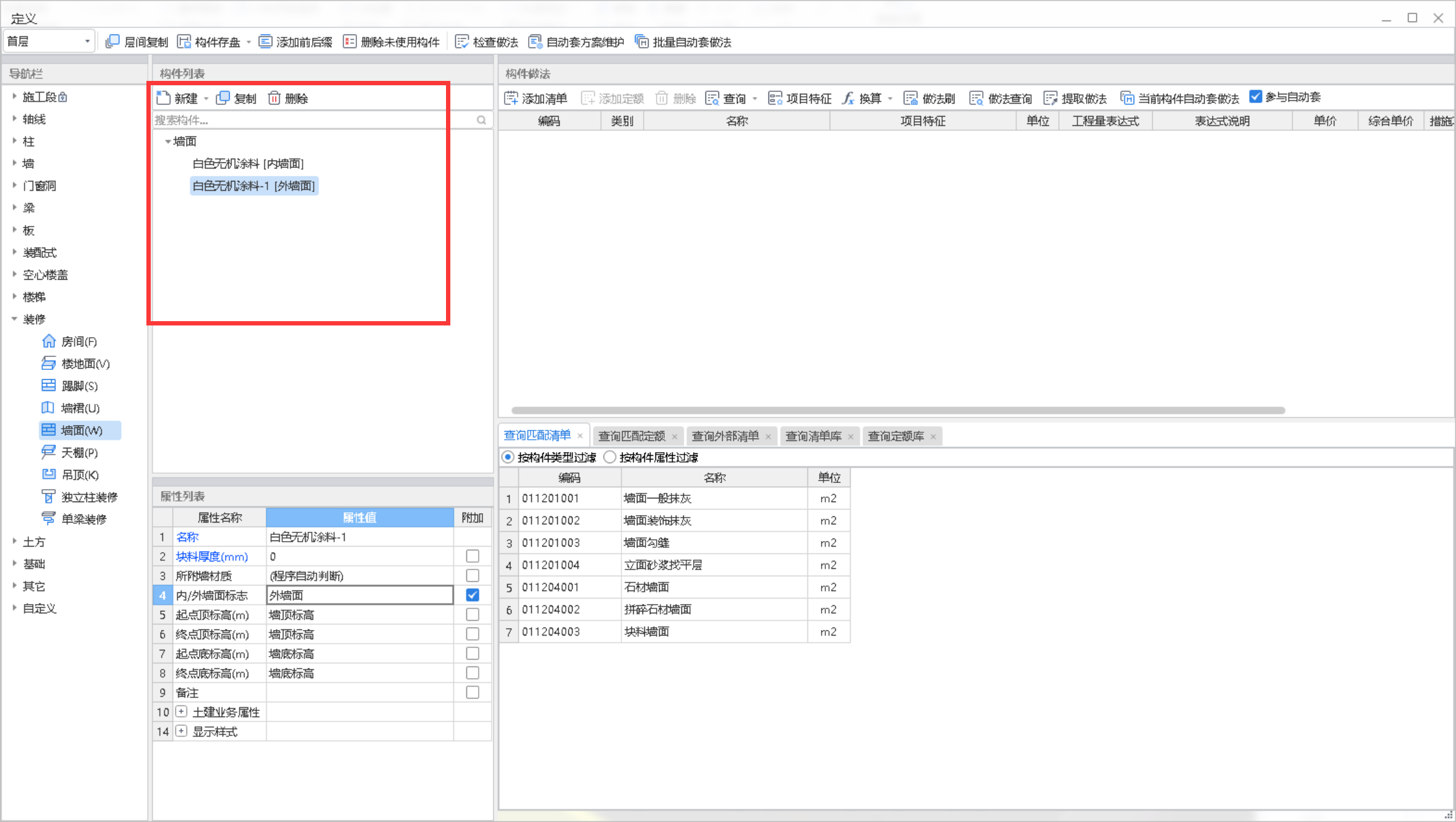Expand the 柱 node in the navigation
1456x822 pixels.
tap(14, 141)
